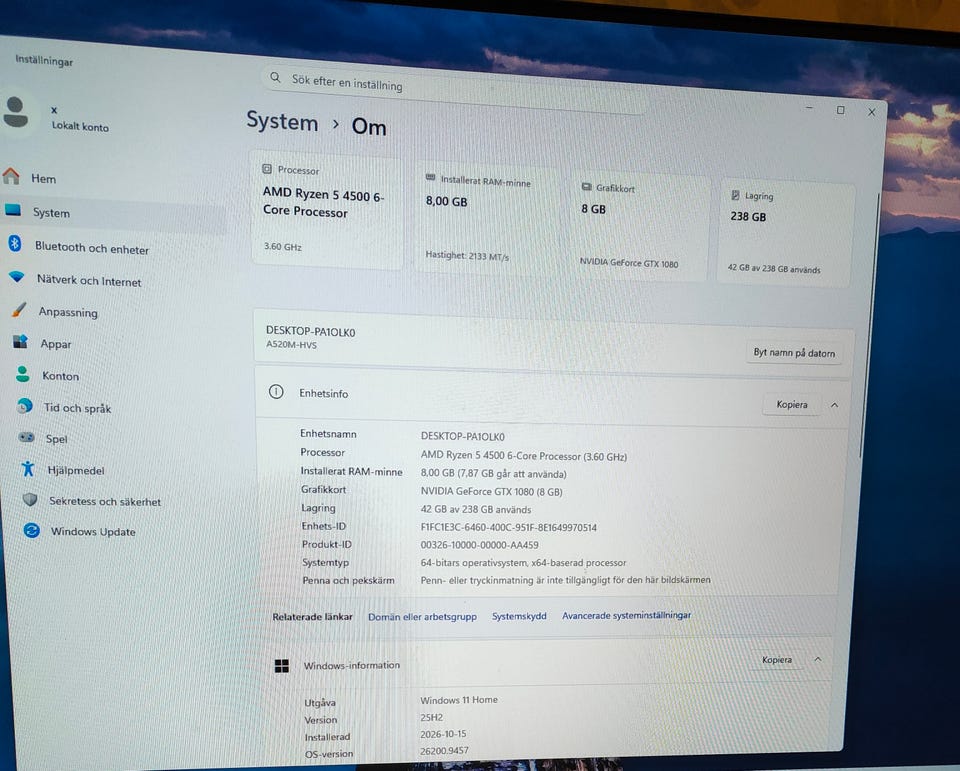Click the Nätverk och Internet wifi icon
The image size is (960, 771).
click(17, 277)
